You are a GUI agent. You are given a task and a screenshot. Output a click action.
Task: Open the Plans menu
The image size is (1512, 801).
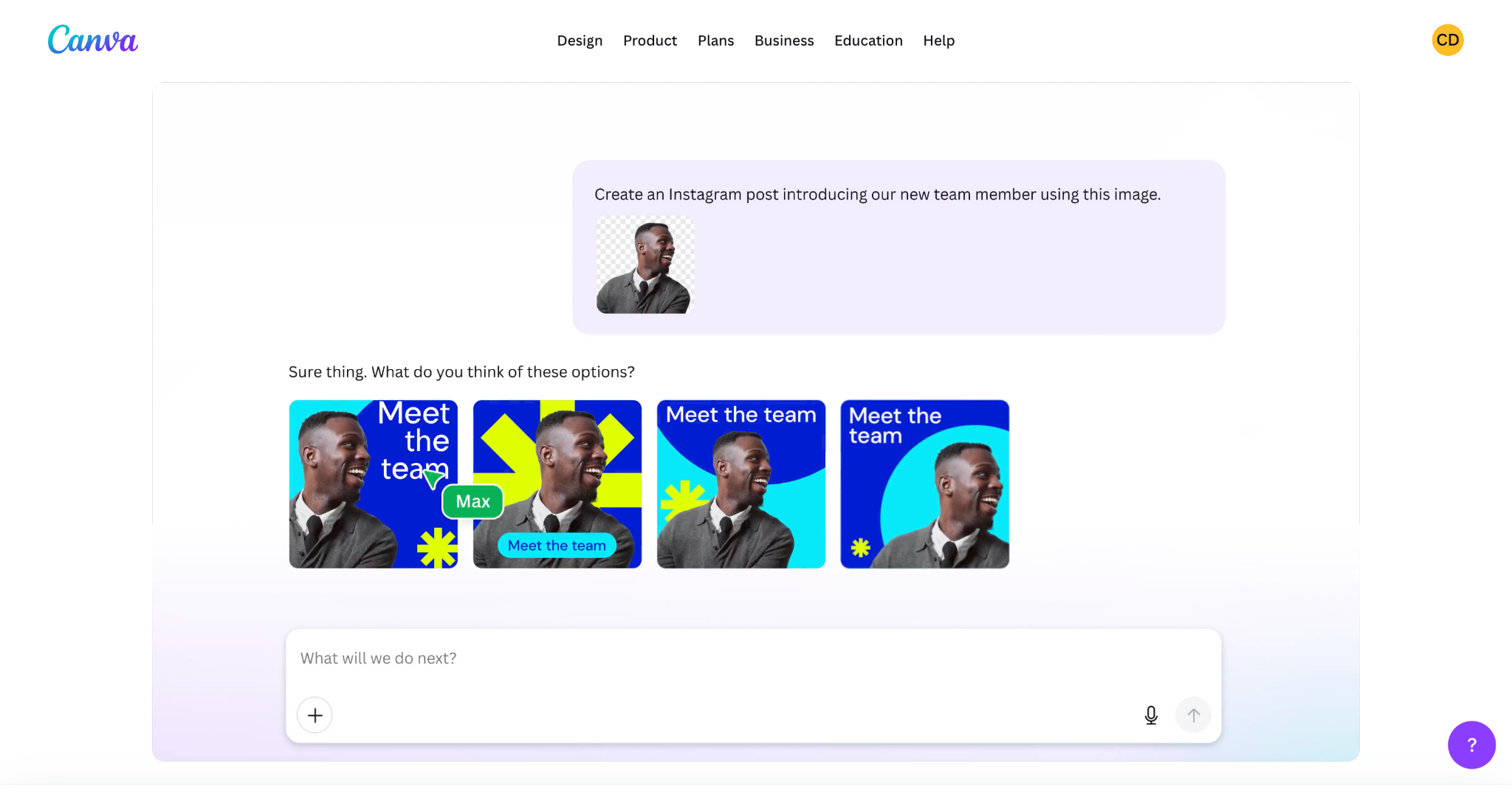(x=715, y=41)
